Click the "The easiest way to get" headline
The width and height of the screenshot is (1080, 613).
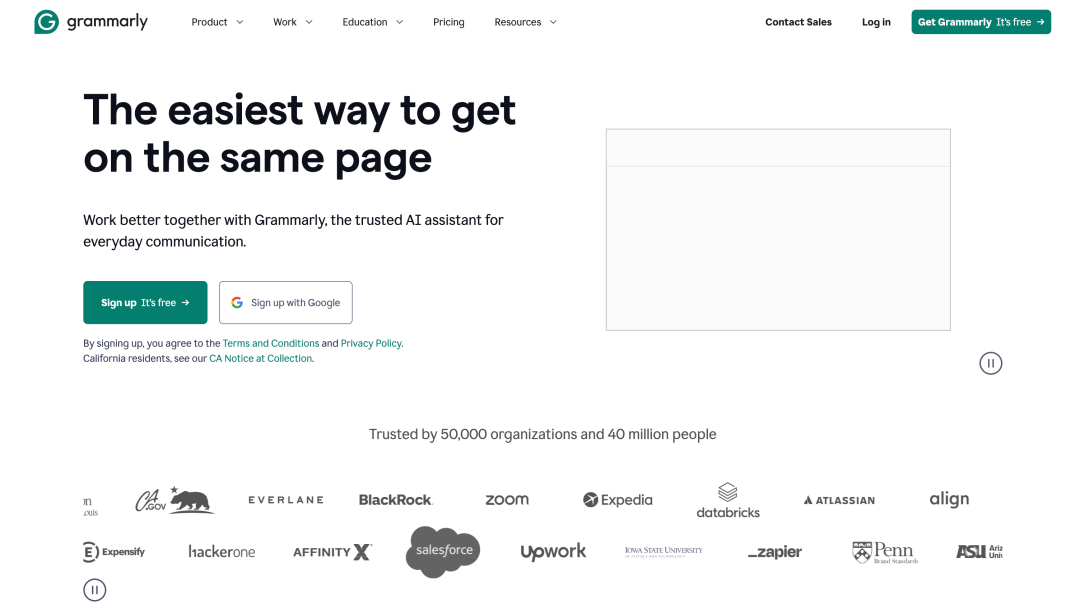tap(300, 110)
